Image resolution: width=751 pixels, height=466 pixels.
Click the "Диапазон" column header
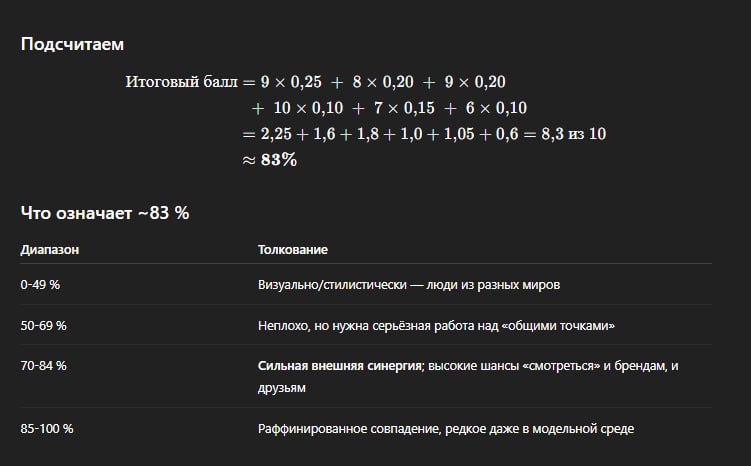pyautogui.click(x=50, y=250)
